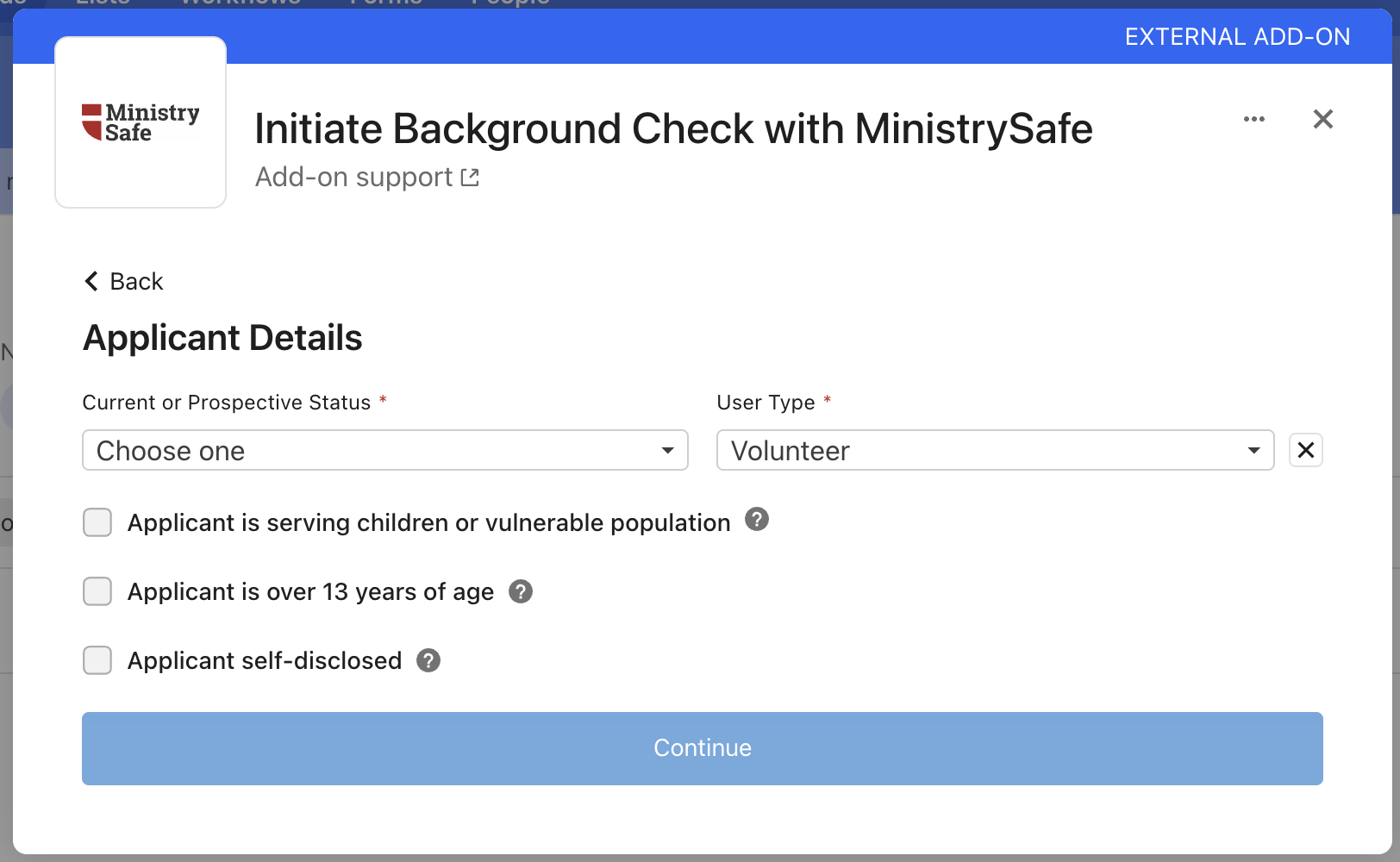
Task: Go back using the Back chevron
Action: coord(92,281)
